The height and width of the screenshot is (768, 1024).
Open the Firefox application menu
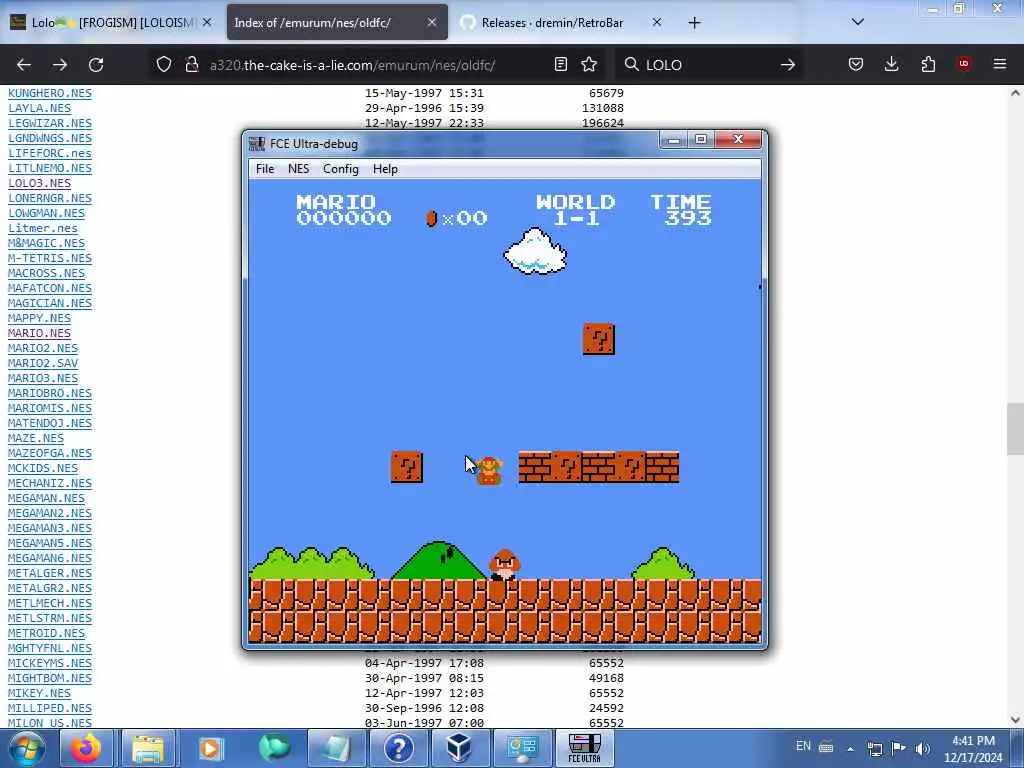pyautogui.click(x=1000, y=64)
